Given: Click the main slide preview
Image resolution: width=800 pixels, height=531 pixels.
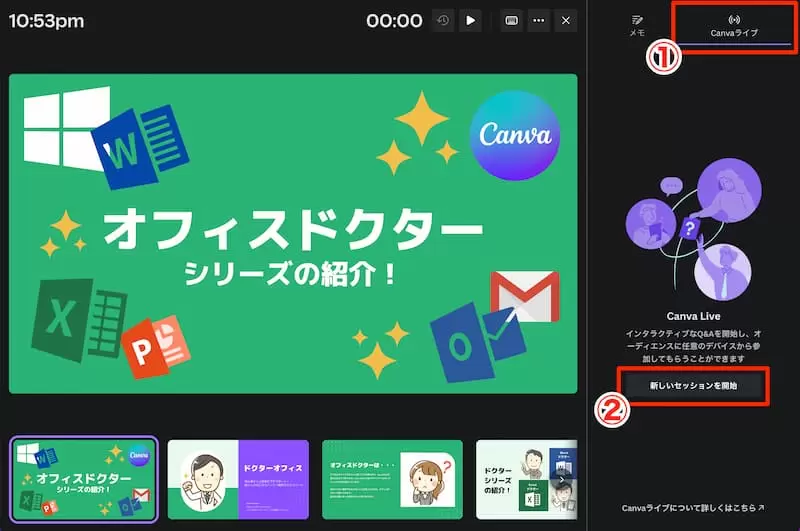Looking at the screenshot, I should [x=293, y=234].
